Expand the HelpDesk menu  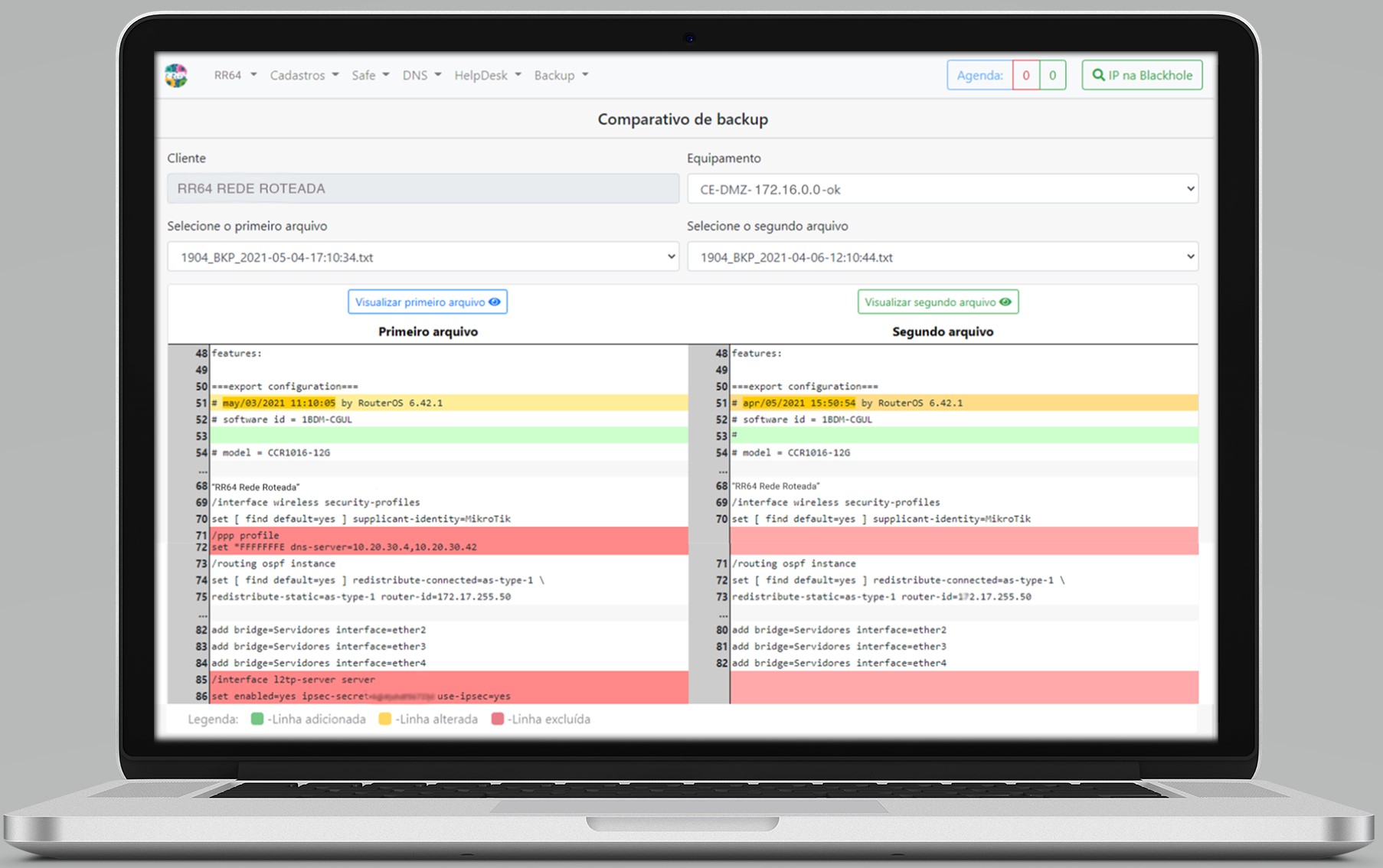[487, 75]
